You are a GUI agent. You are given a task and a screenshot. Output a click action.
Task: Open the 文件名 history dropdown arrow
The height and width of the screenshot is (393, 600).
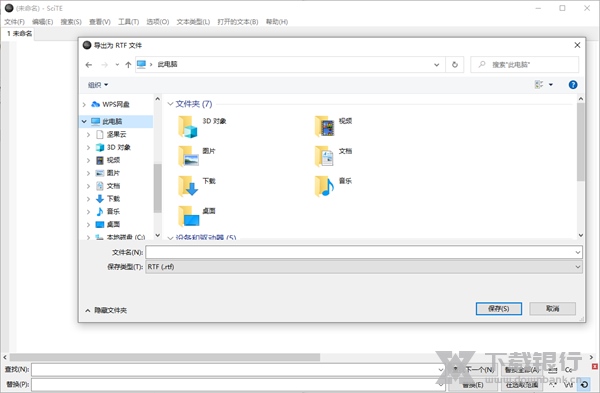click(578, 252)
